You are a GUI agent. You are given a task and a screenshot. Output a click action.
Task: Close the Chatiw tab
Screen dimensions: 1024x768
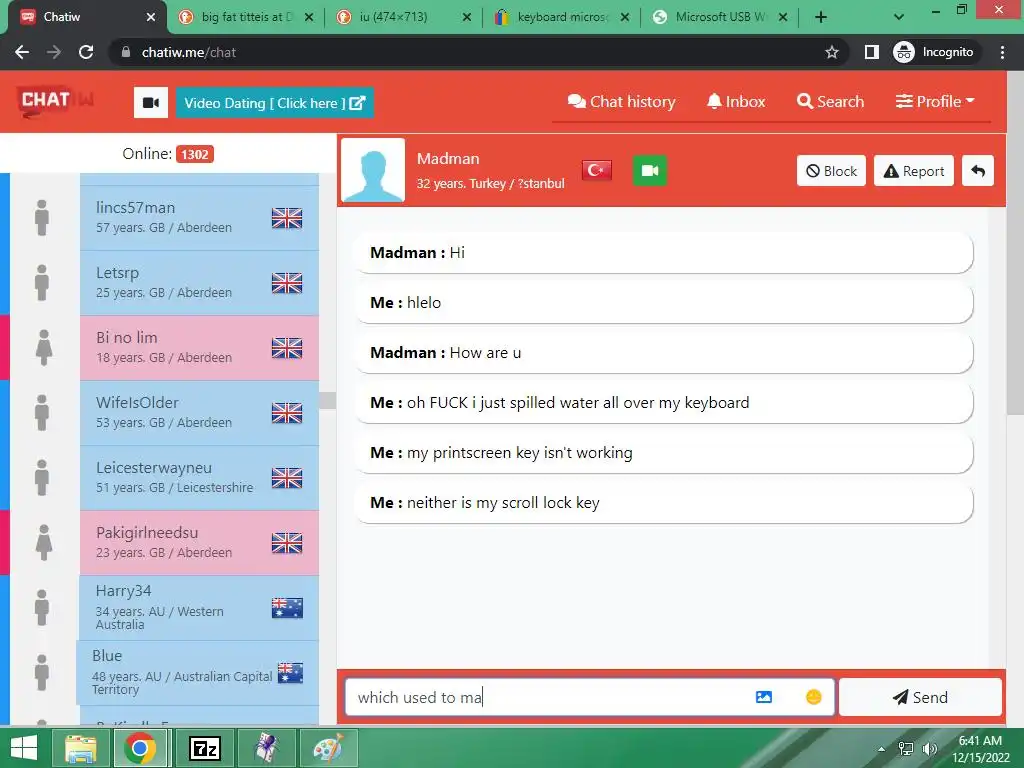[151, 17]
